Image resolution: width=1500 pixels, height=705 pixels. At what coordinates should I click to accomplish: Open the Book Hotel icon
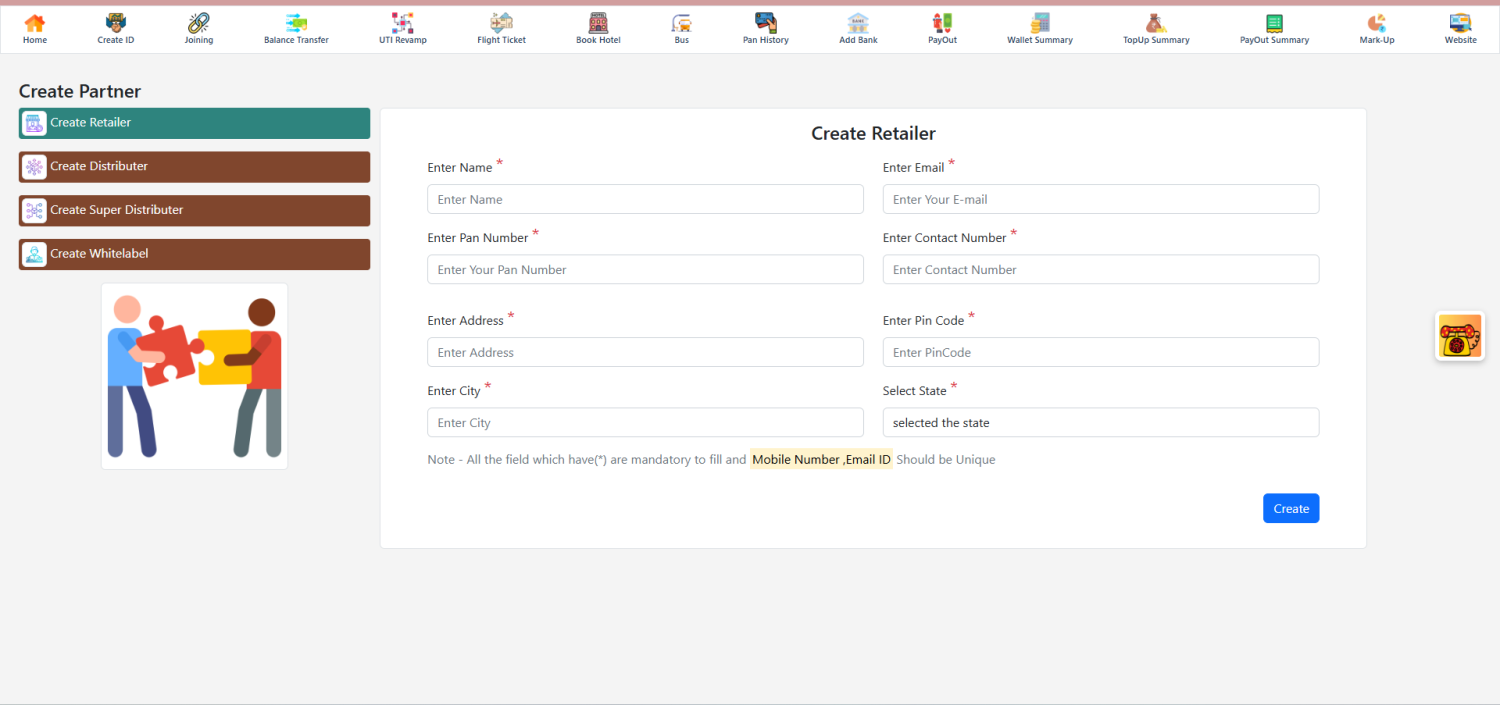pos(598,22)
